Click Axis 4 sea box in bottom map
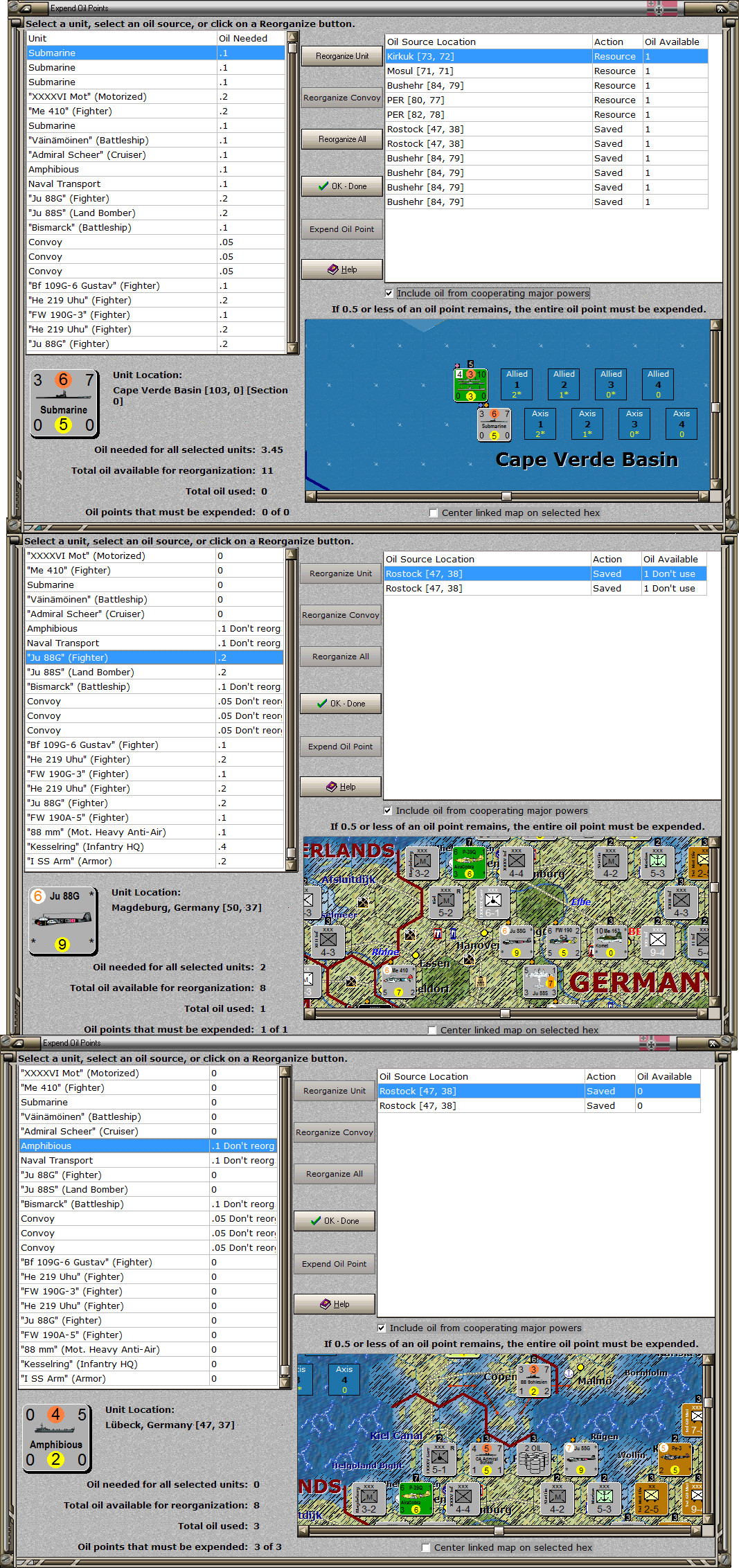 coord(344,1380)
